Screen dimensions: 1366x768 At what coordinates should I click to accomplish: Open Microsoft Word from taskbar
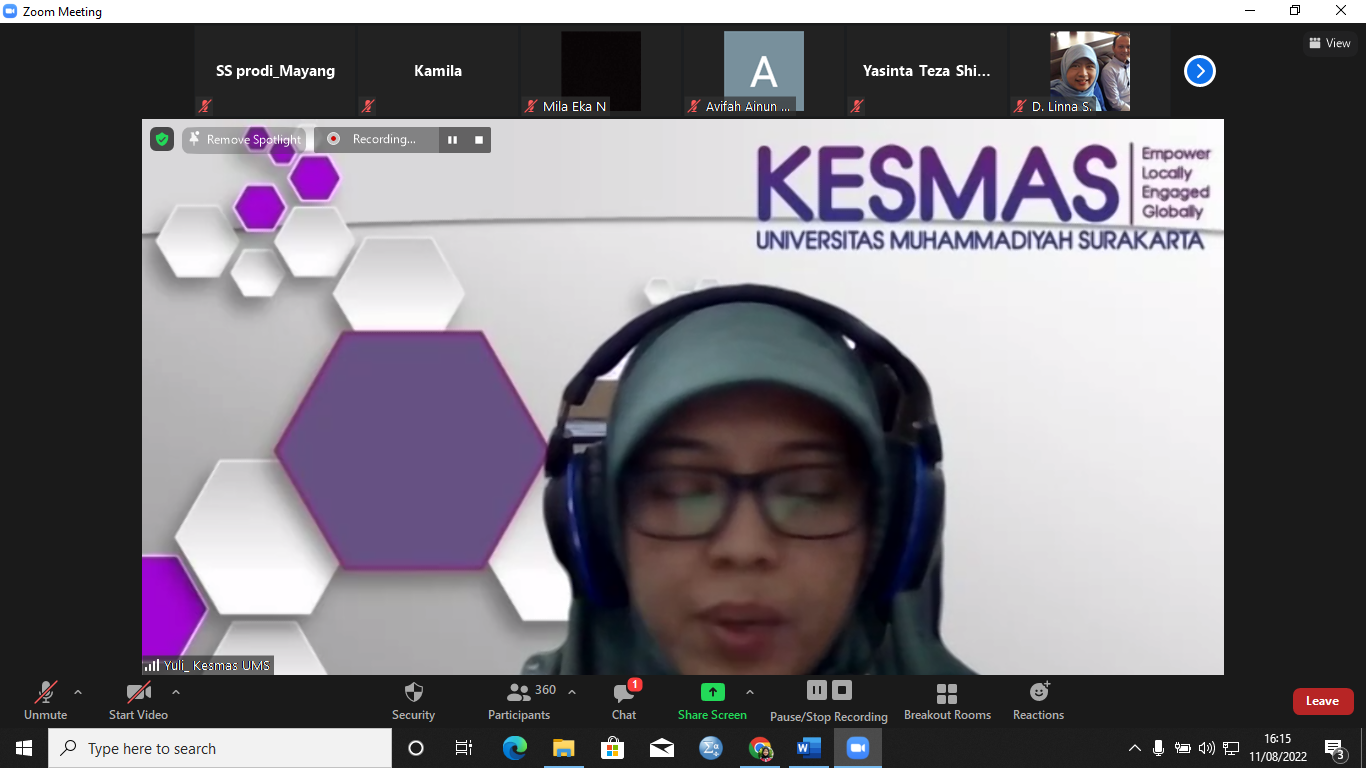pos(809,748)
